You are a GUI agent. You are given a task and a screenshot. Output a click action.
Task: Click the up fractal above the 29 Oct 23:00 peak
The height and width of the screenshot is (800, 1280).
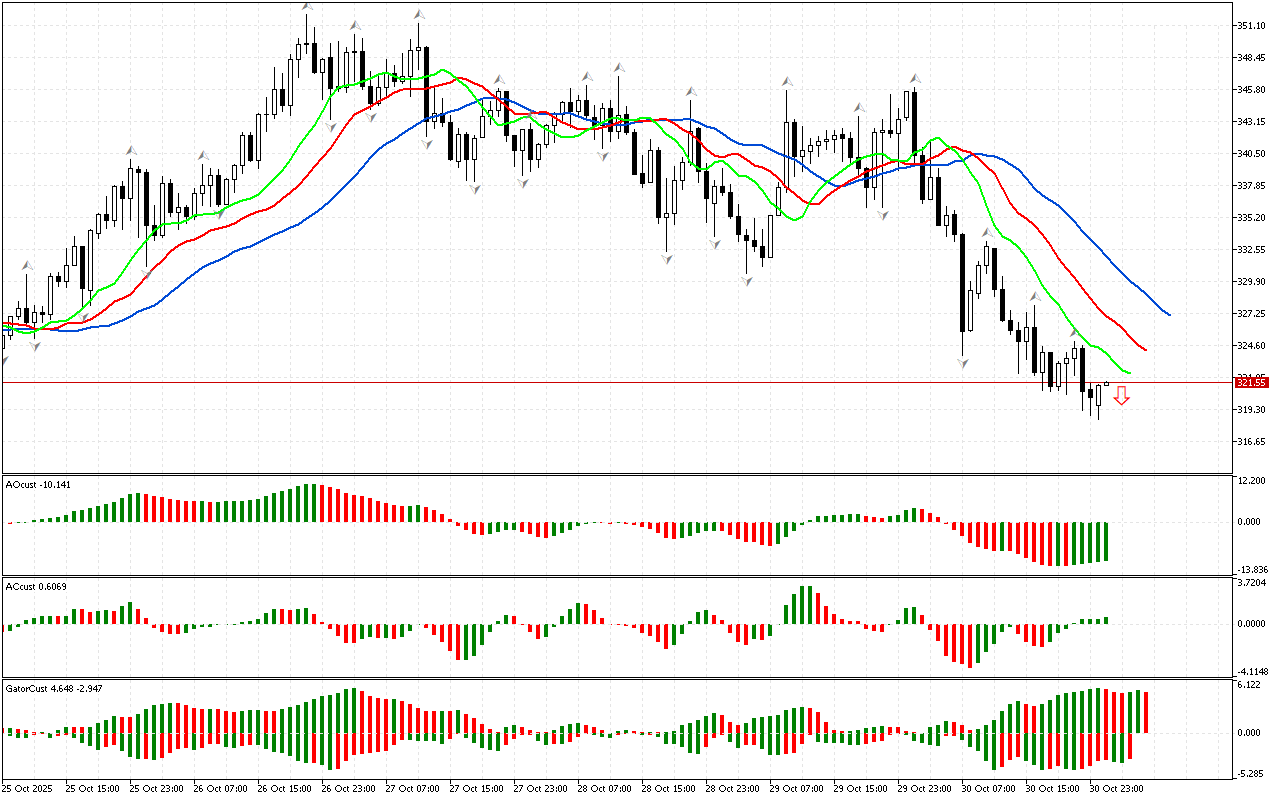click(x=914, y=77)
